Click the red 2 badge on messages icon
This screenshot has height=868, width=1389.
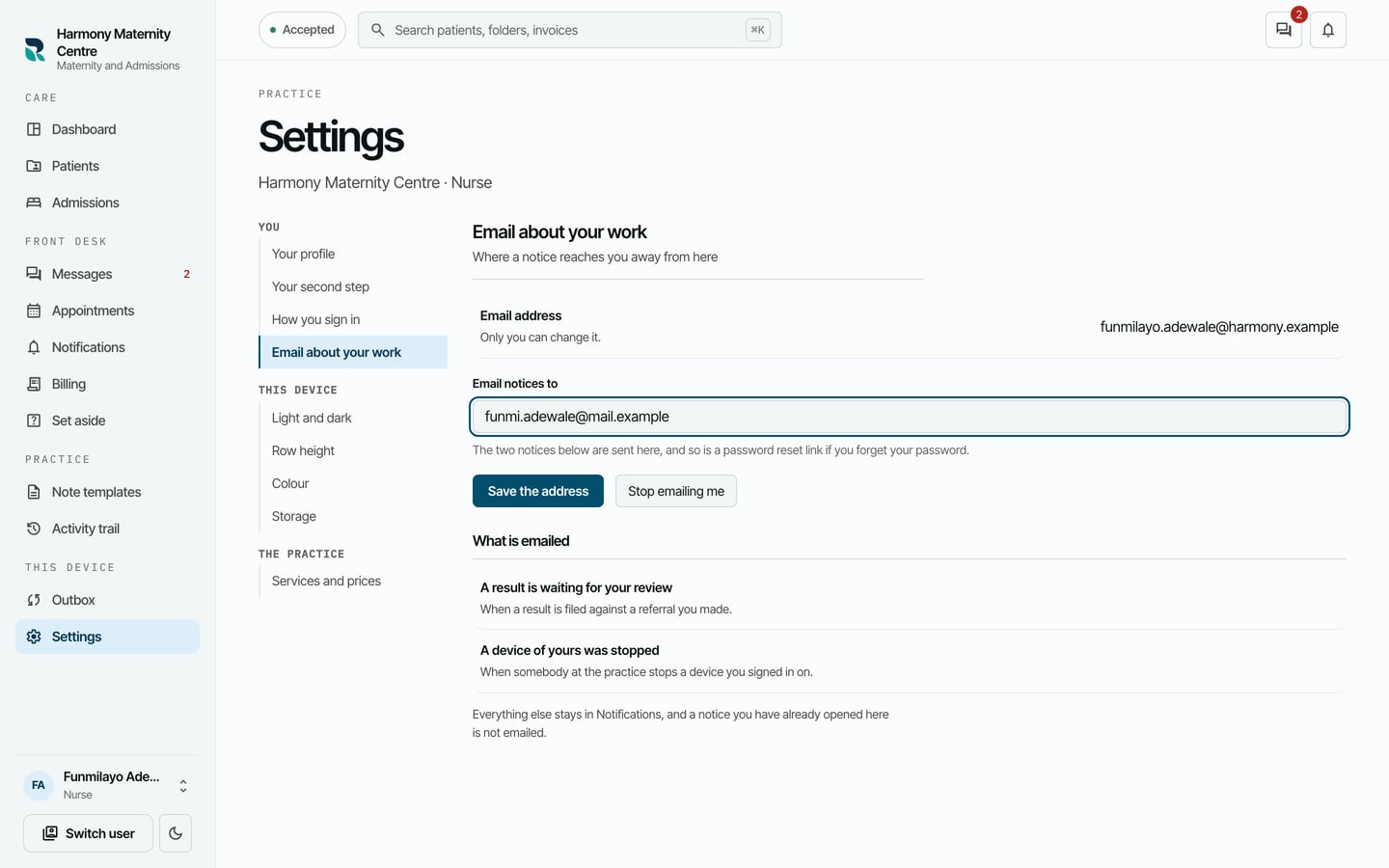[1299, 14]
